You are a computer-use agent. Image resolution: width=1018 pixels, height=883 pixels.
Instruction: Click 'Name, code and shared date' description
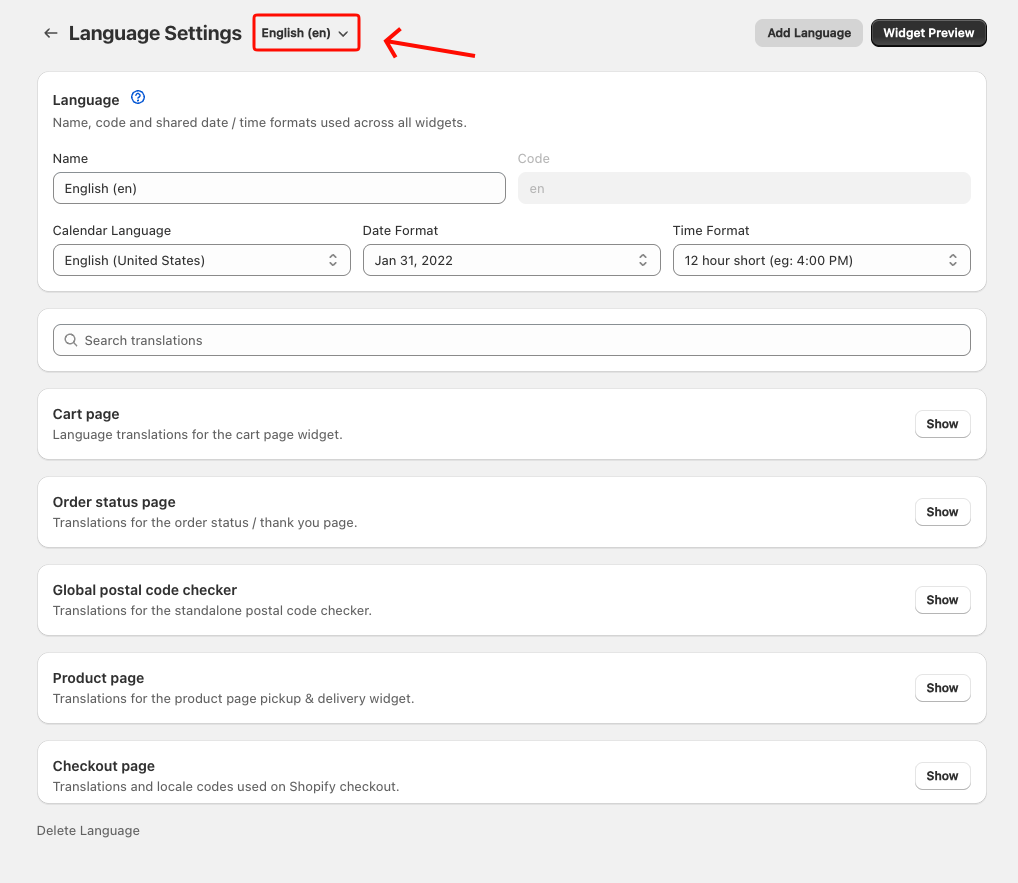tap(260, 123)
